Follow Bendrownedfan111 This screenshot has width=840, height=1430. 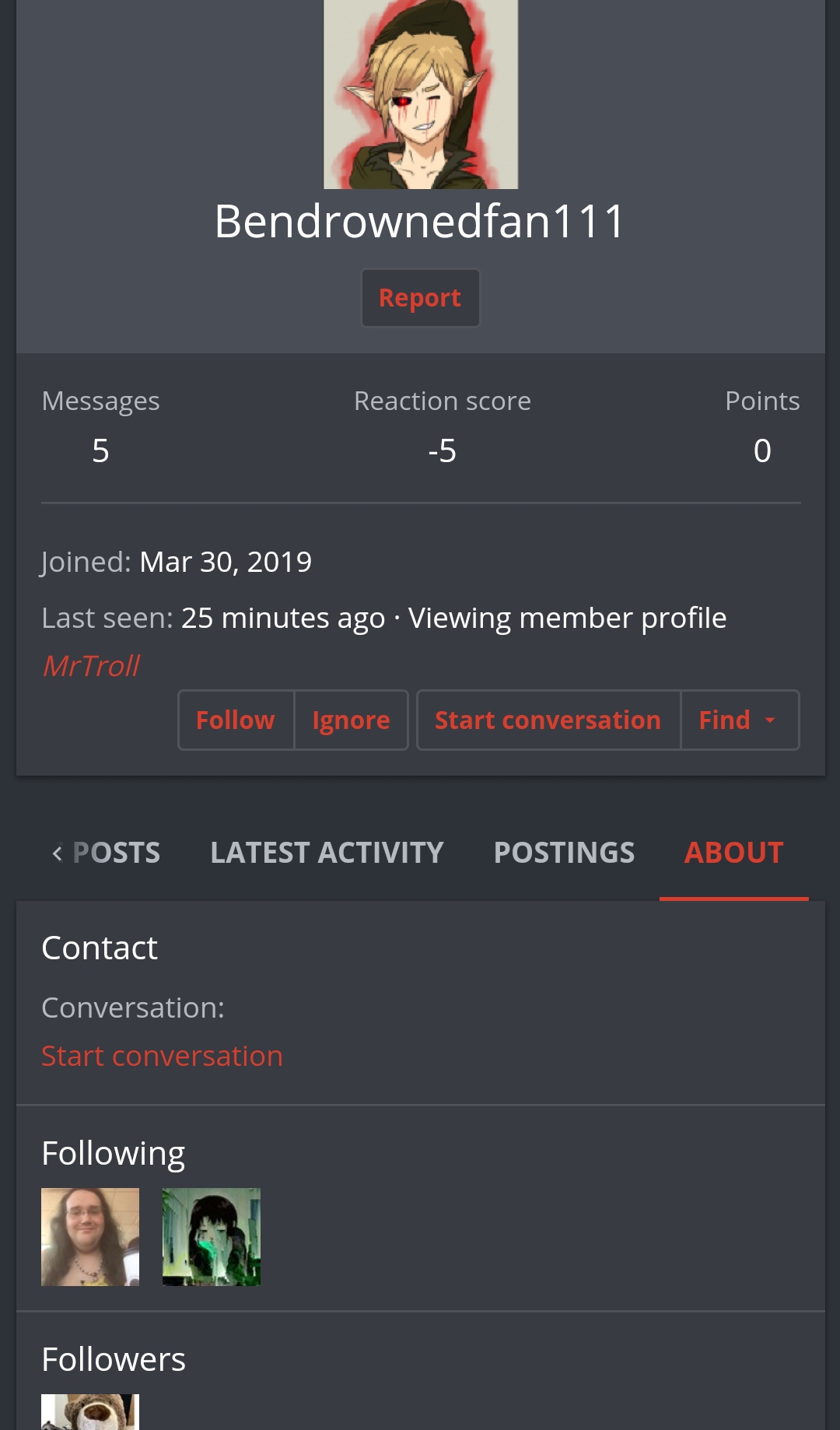(x=236, y=720)
